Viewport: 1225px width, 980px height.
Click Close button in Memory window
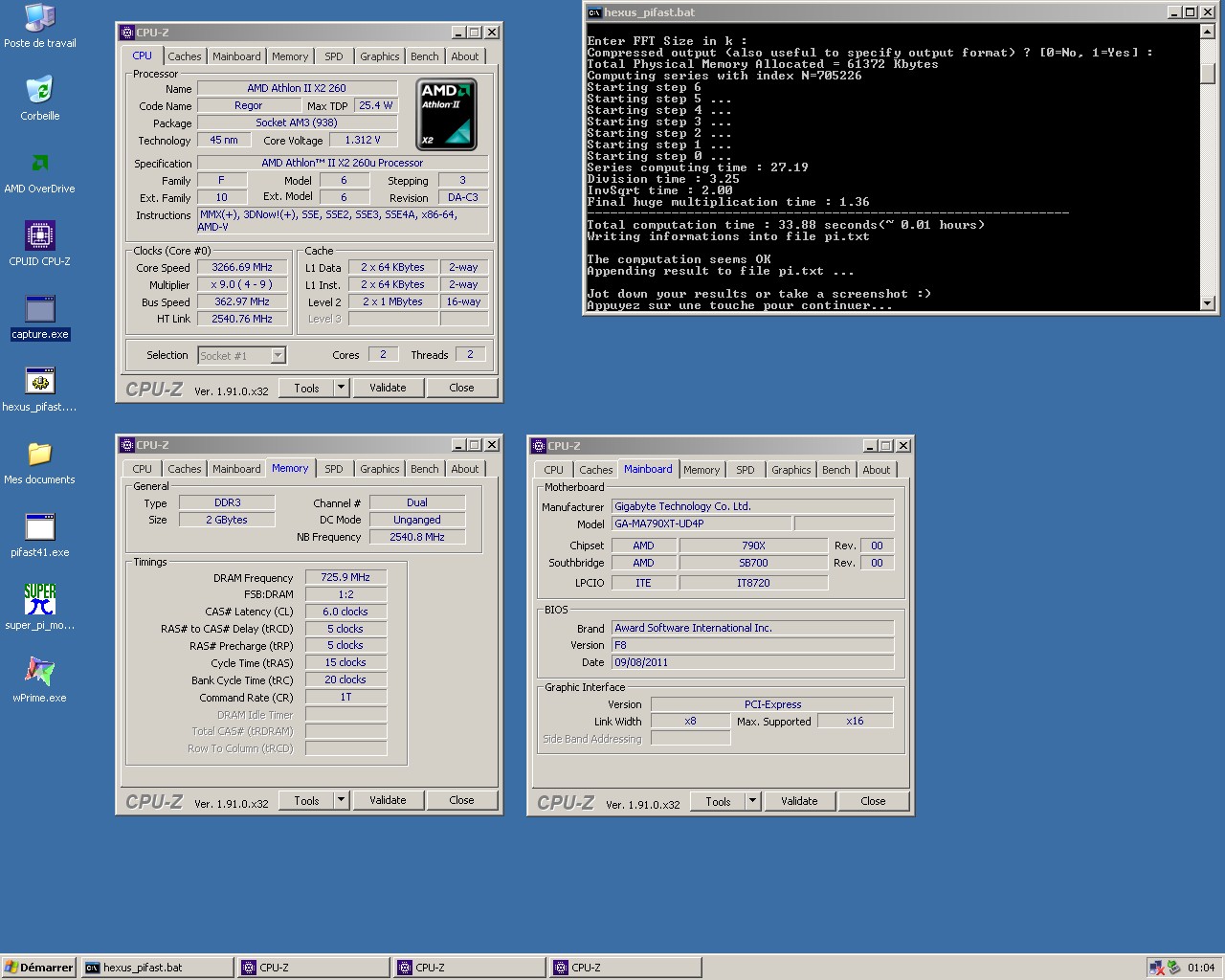[x=461, y=800]
